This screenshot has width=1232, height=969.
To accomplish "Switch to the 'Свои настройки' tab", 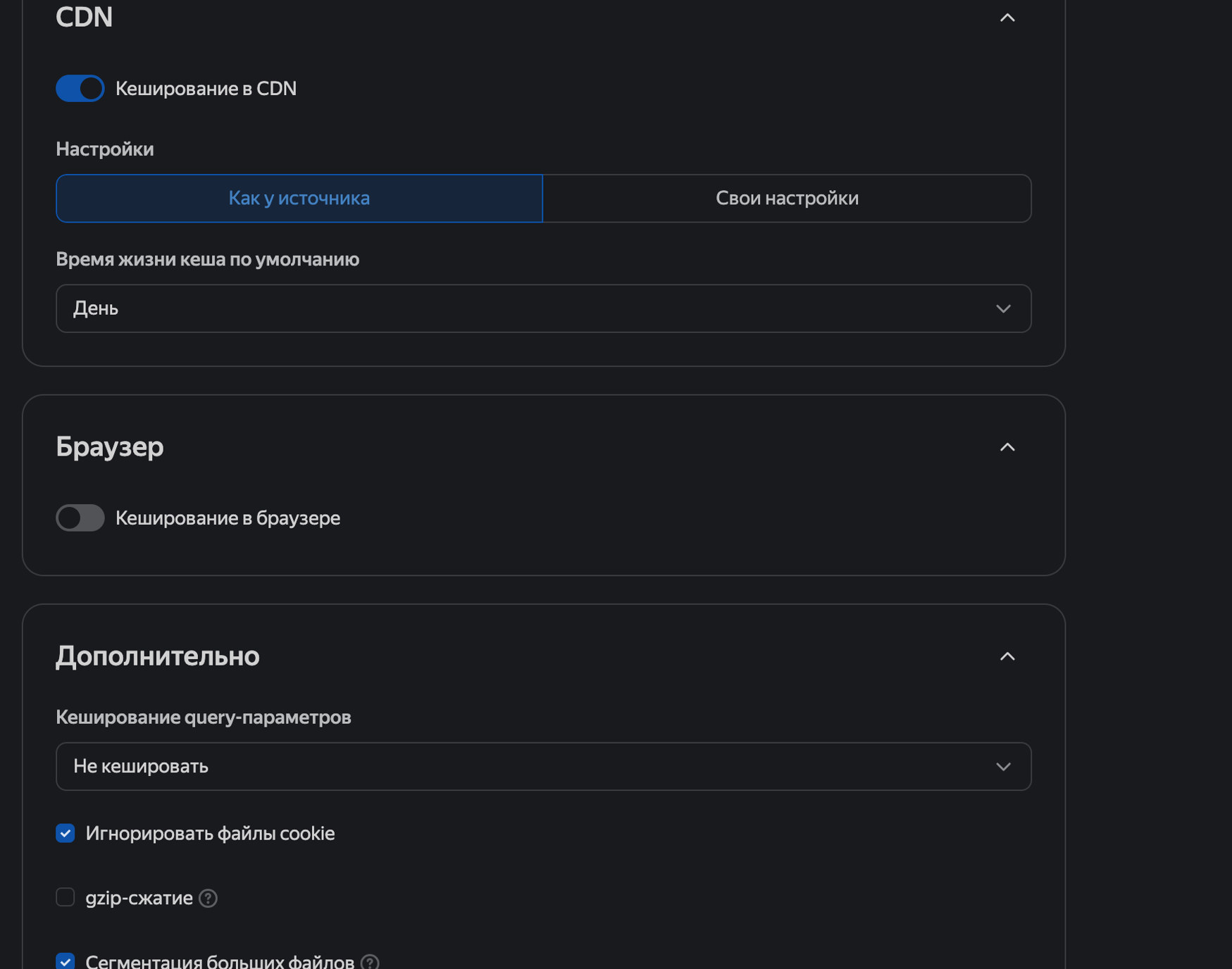I will coord(787,198).
